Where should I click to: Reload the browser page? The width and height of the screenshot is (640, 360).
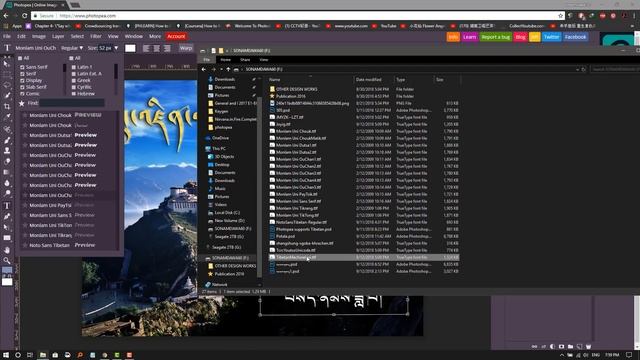click(24, 16)
